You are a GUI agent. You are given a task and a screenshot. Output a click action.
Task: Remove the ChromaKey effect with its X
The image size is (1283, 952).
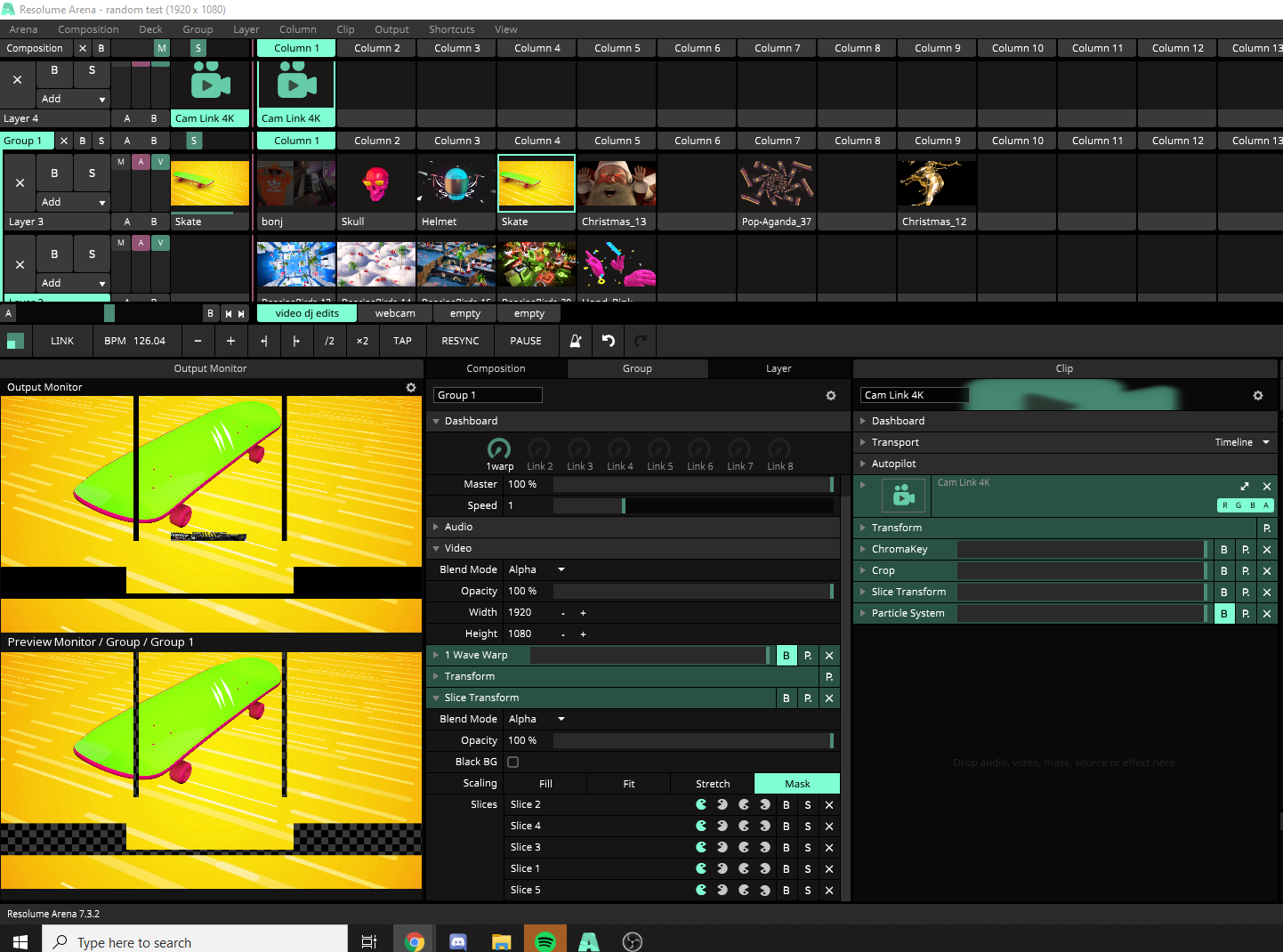point(1267,550)
